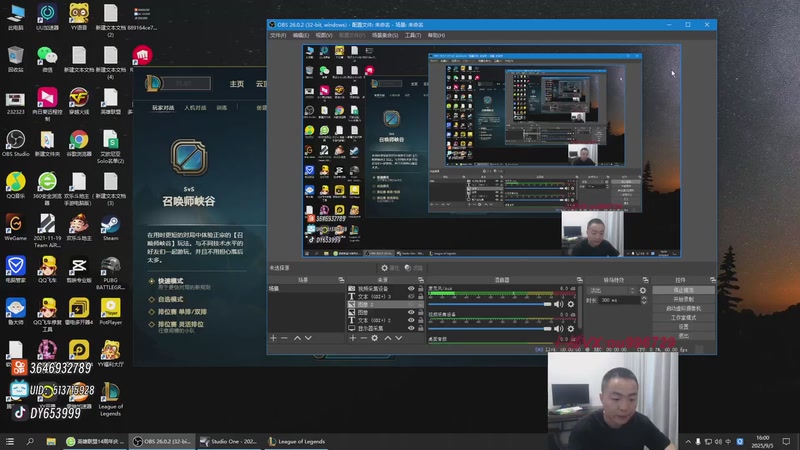Remove the selected source with minus icon
Image resolution: width=800 pixels, height=450 pixels.
click(363, 338)
